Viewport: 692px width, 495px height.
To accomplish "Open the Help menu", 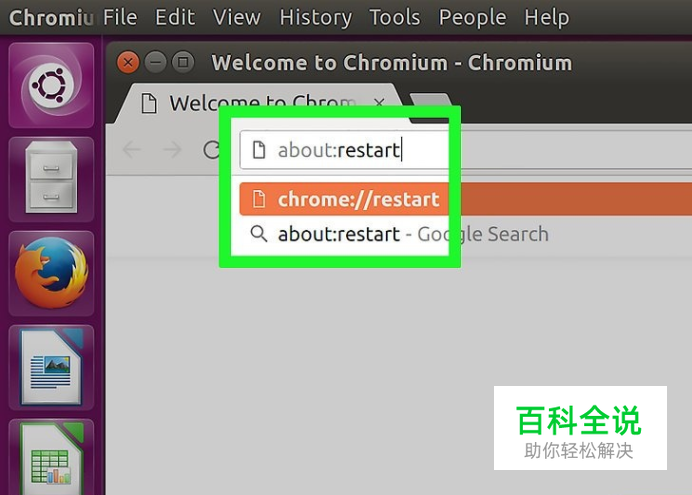I will pyautogui.click(x=547, y=18).
